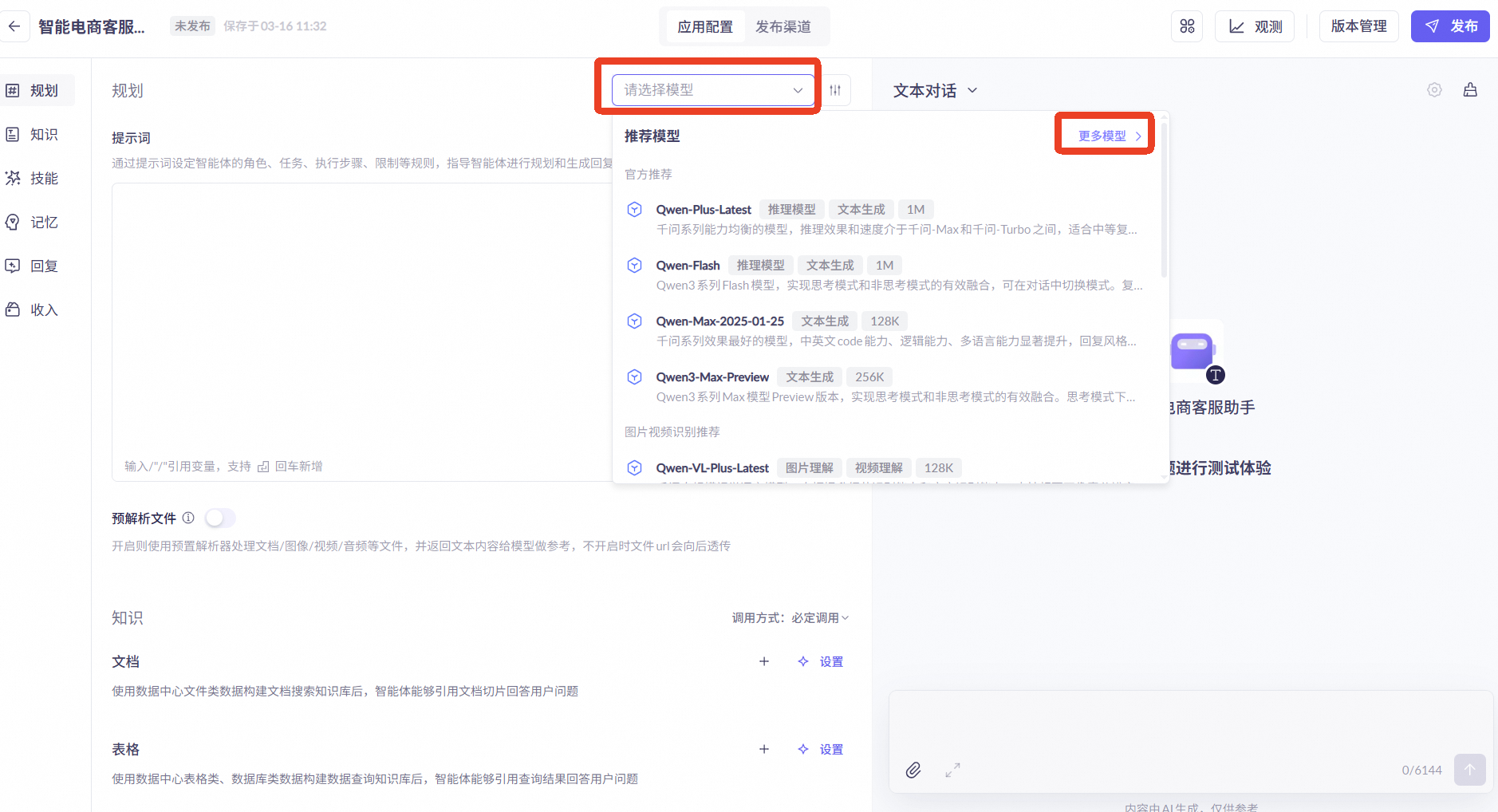
Task: Click the Qwen-VL-Plus-Latest model icon
Action: (x=635, y=467)
